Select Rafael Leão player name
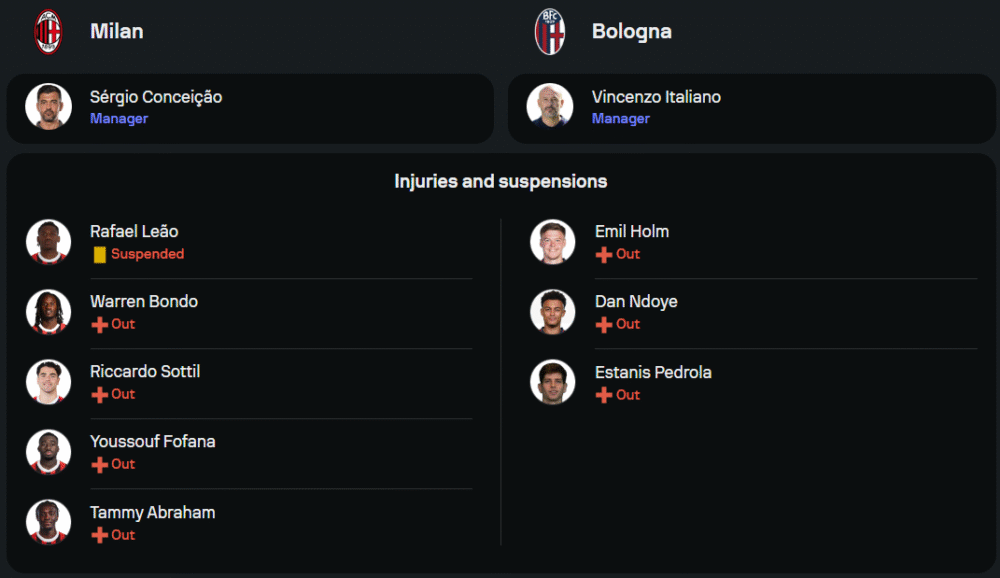1000x578 pixels. (134, 231)
